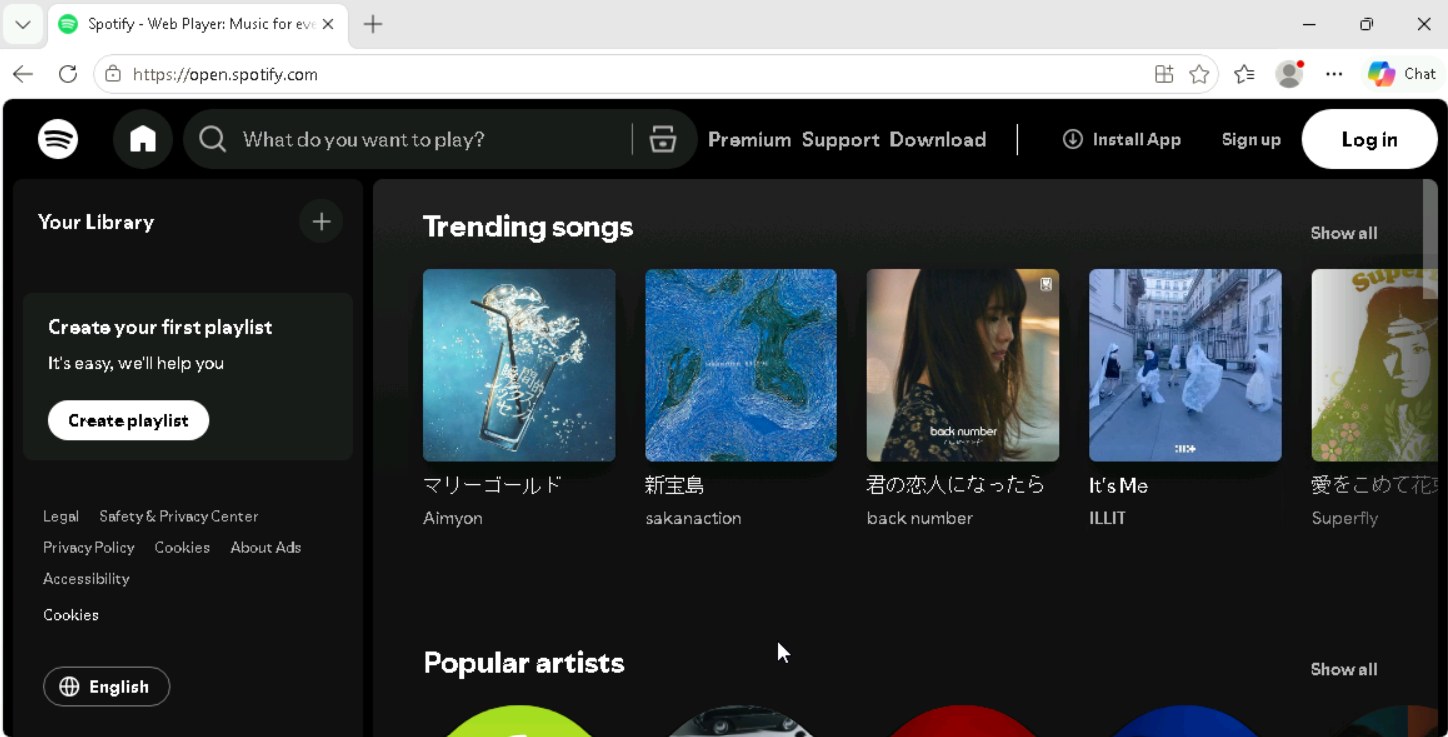
Task: Open browser profile avatar
Action: click(1289, 74)
